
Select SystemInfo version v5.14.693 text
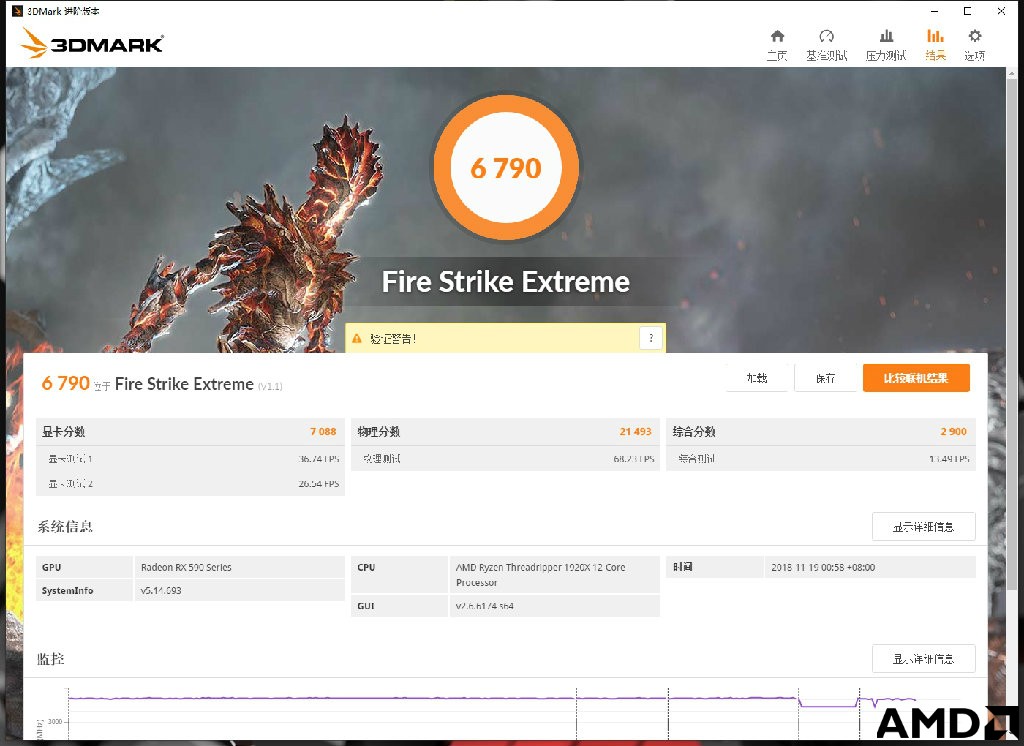161,591
